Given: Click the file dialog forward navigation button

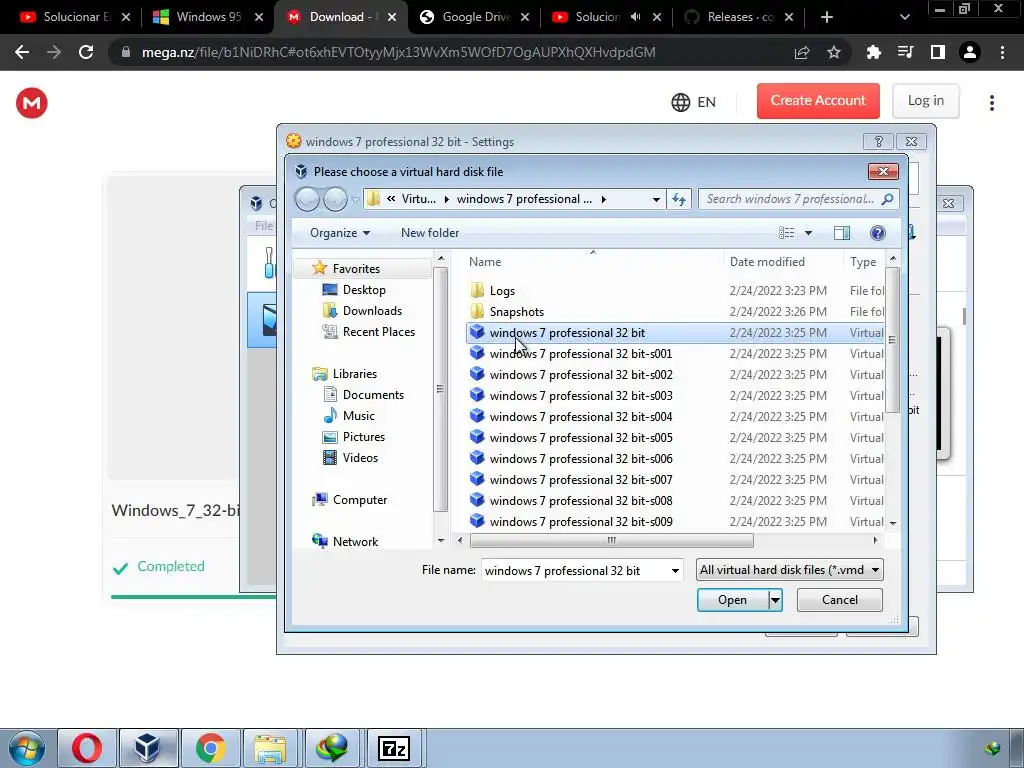Looking at the screenshot, I should tap(335, 199).
